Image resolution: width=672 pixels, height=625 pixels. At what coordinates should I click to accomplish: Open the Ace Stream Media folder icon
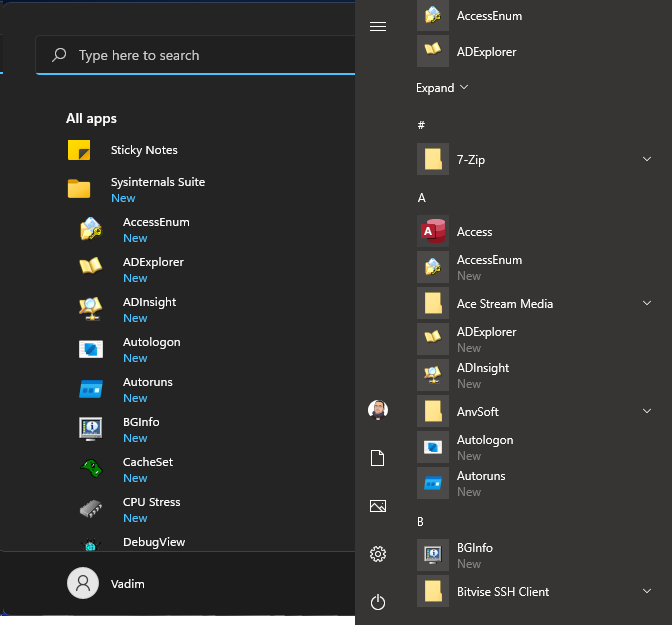[433, 303]
